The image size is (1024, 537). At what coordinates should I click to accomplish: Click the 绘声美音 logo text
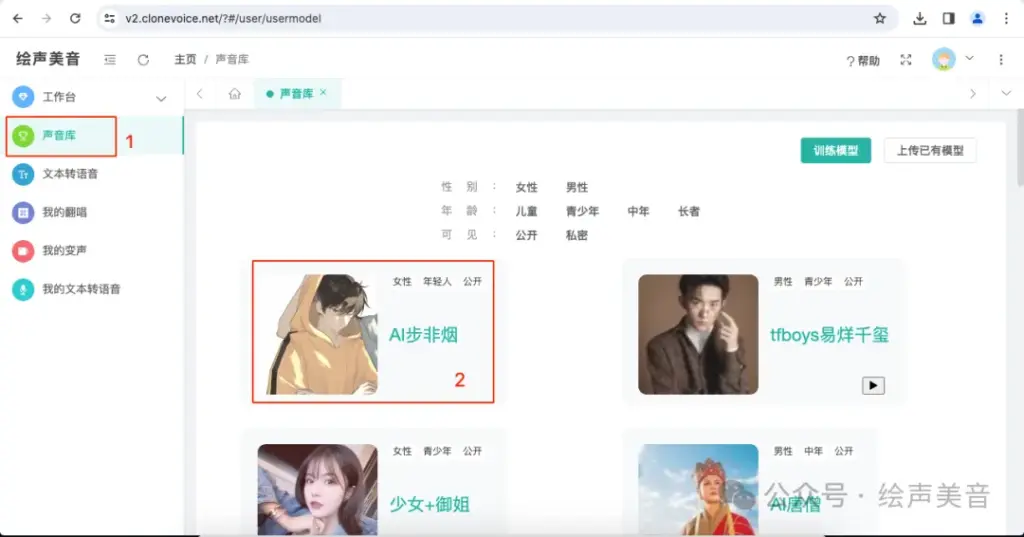coord(48,59)
